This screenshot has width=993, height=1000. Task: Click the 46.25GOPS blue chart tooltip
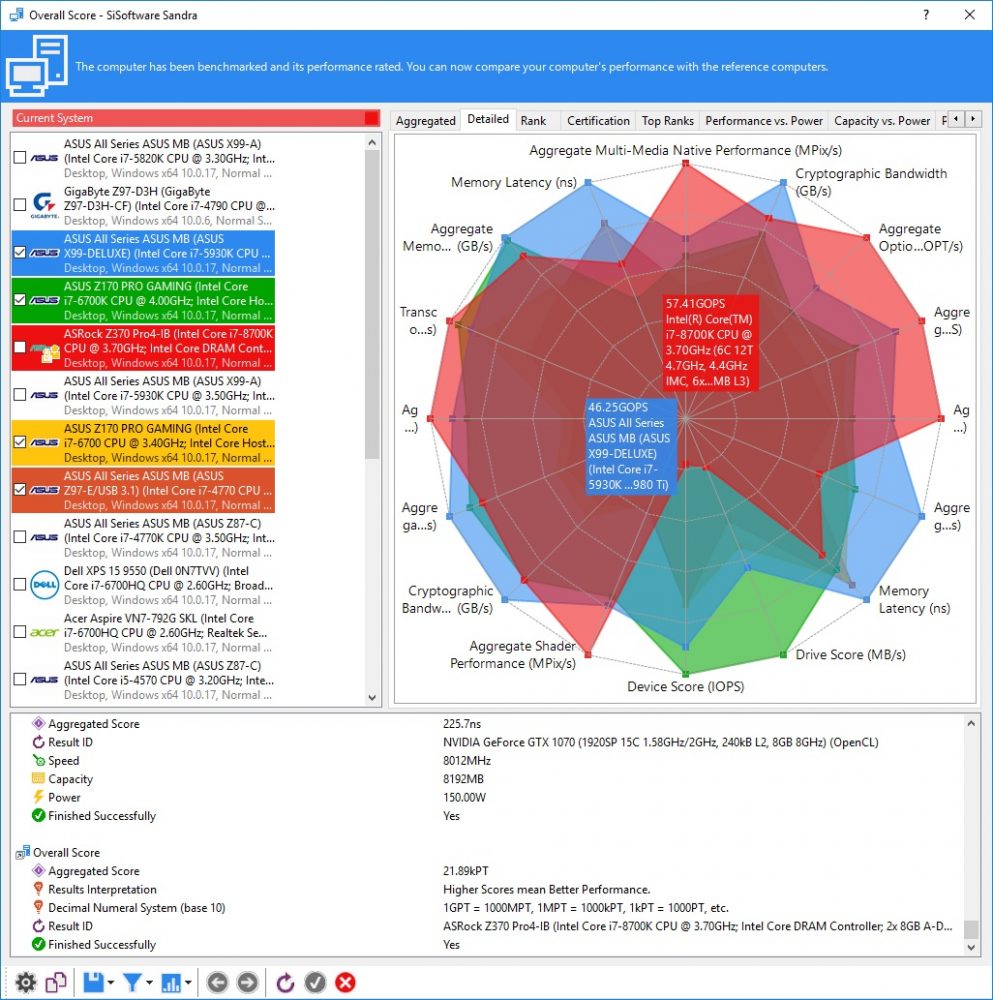click(631, 446)
